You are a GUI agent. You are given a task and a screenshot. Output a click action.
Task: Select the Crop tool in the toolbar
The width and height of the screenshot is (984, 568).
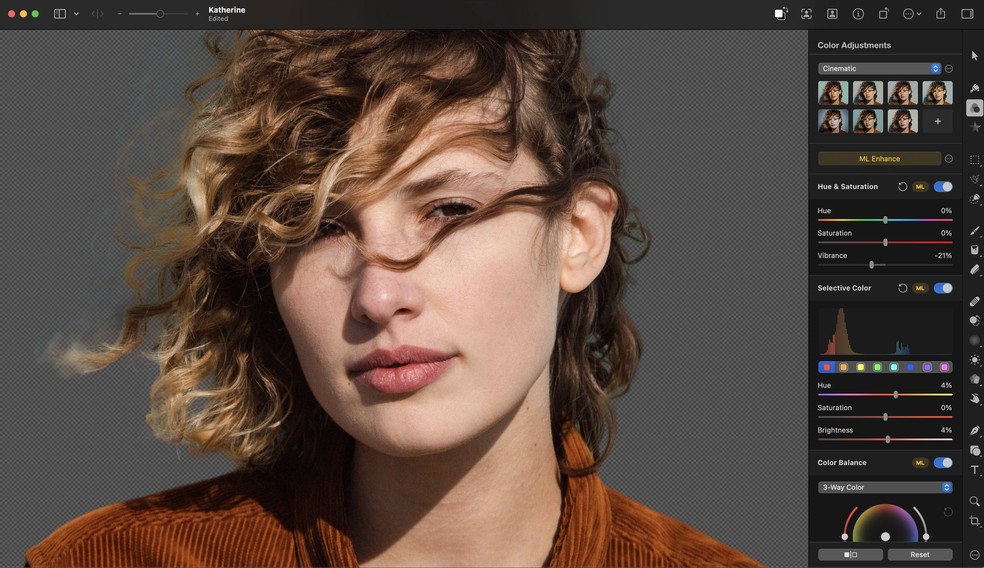coord(975,521)
